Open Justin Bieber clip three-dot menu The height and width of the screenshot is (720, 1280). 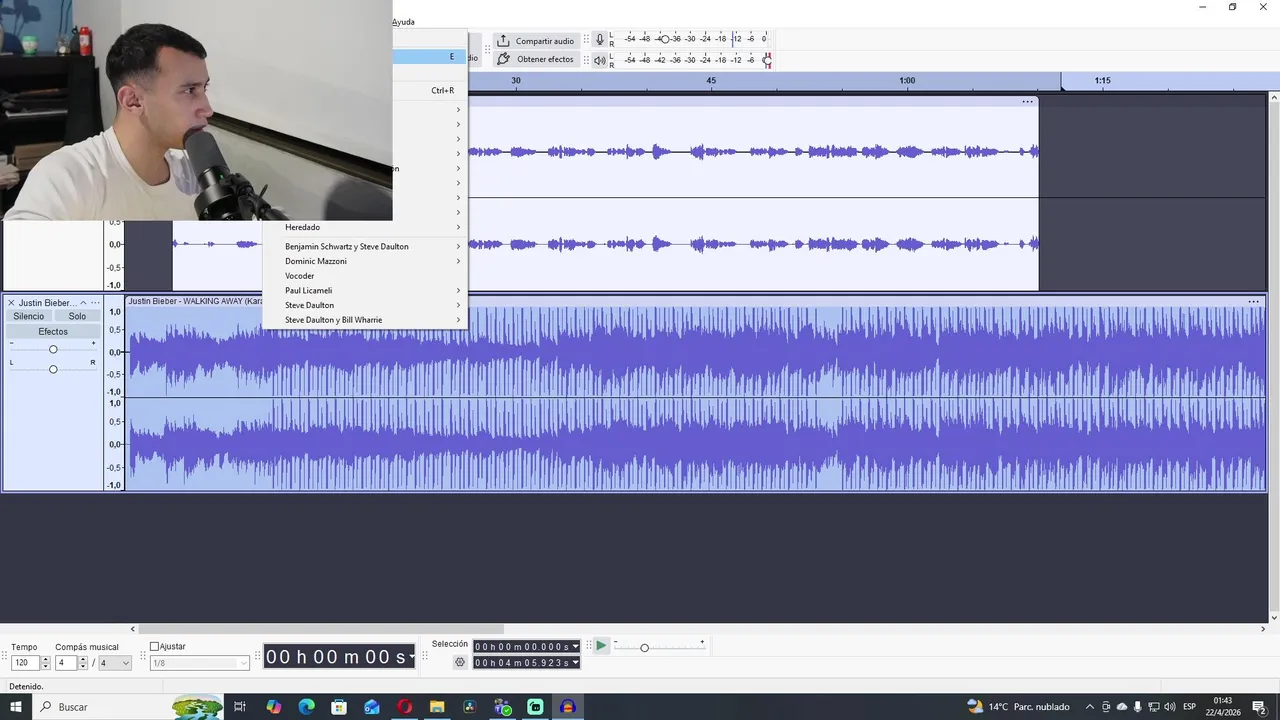(x=1253, y=302)
